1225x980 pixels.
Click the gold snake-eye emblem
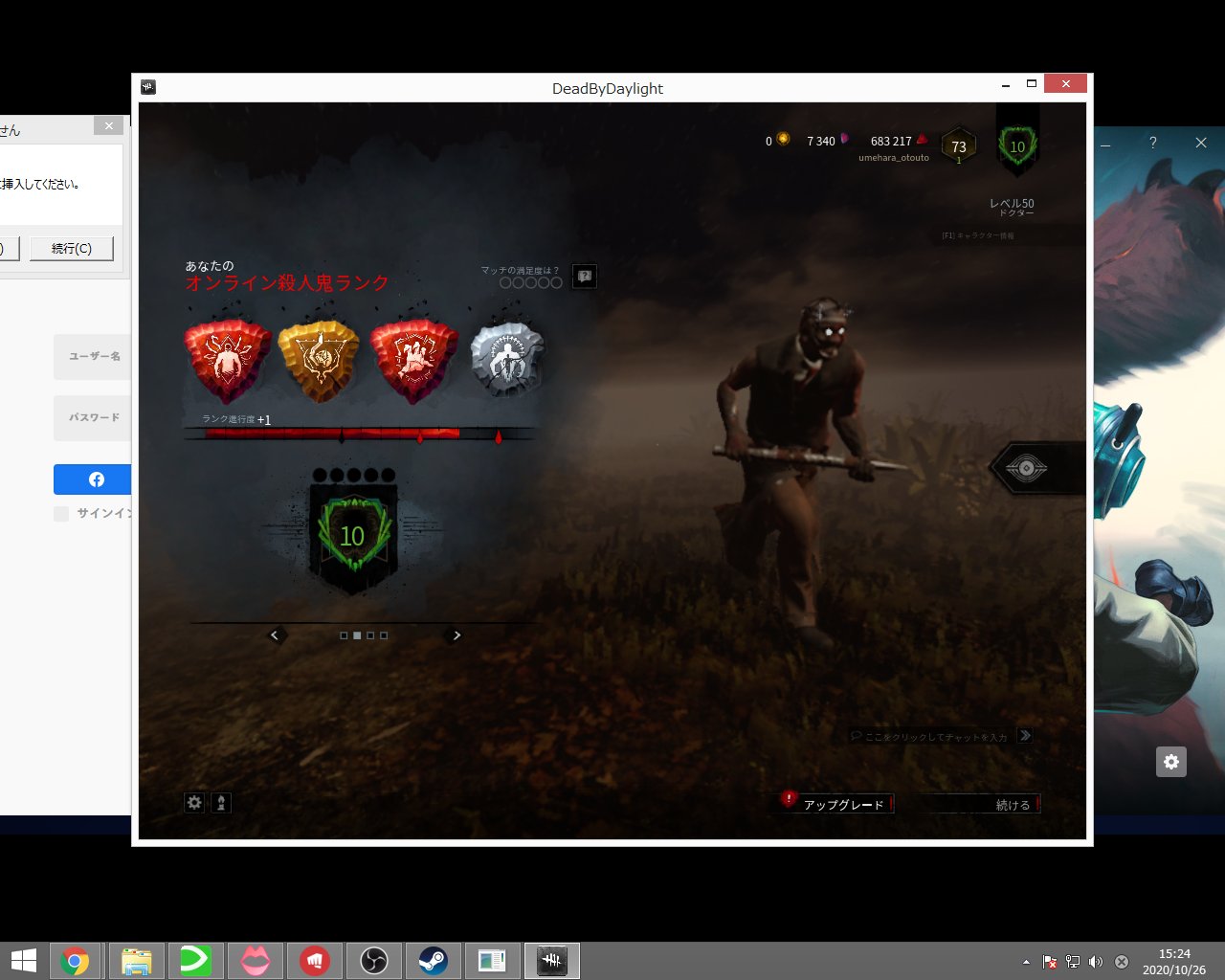[x=319, y=361]
